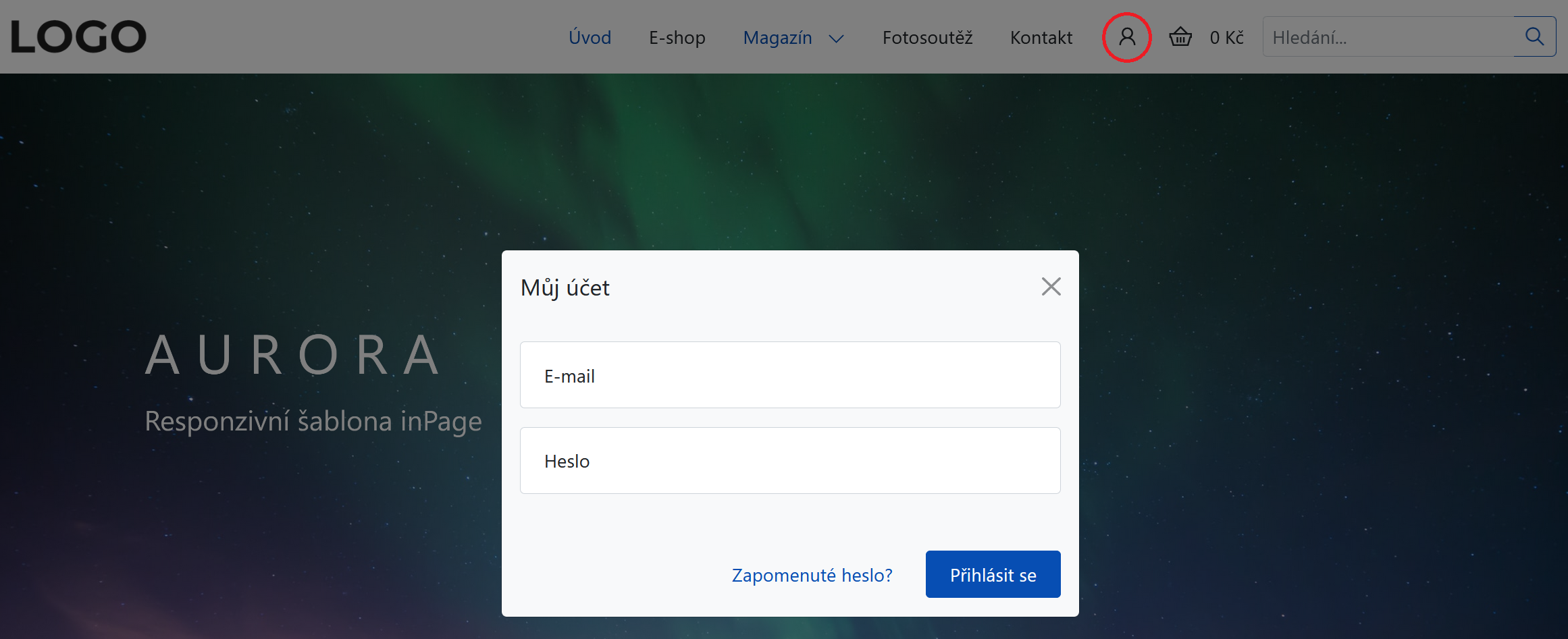Open the Fotosoutěž page
The width and height of the screenshot is (1568, 639).
927,38
